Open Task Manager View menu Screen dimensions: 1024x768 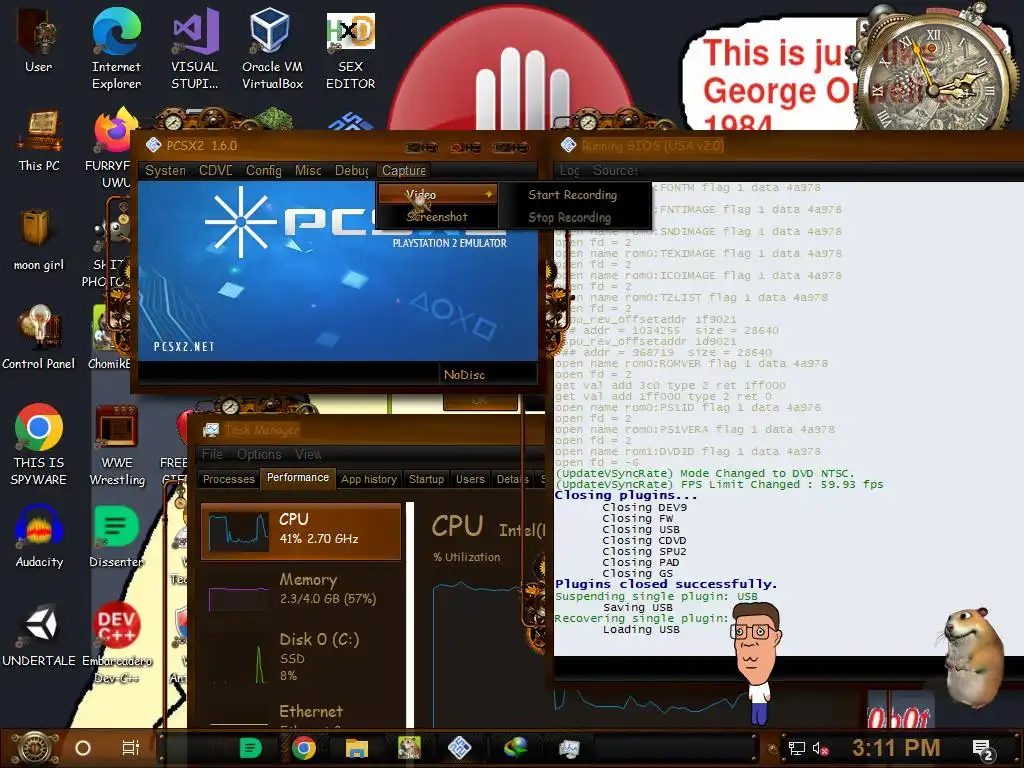pos(308,454)
